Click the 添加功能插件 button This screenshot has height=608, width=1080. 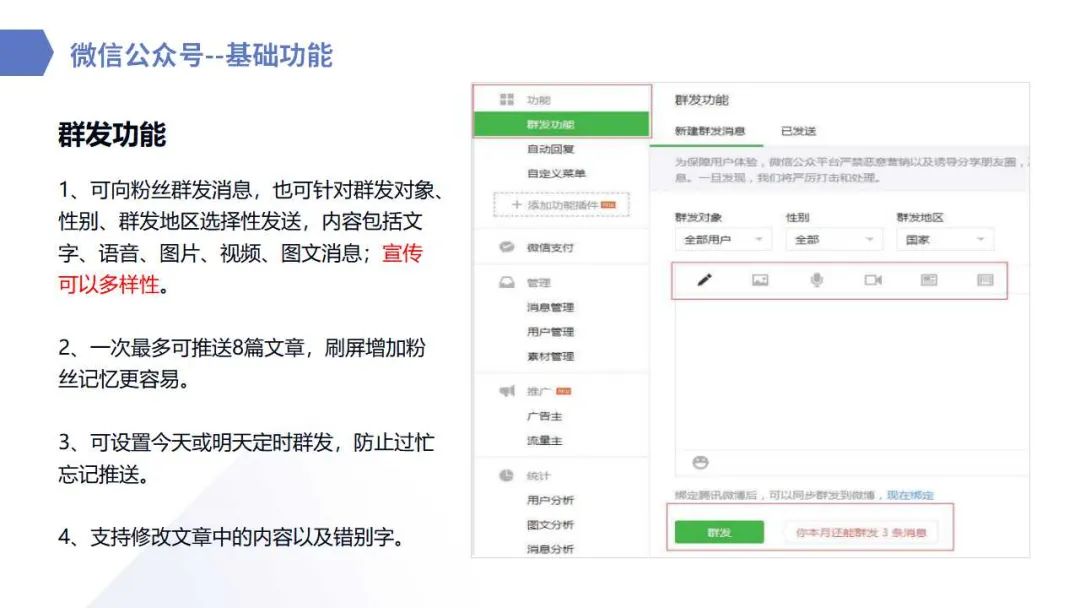(x=561, y=205)
